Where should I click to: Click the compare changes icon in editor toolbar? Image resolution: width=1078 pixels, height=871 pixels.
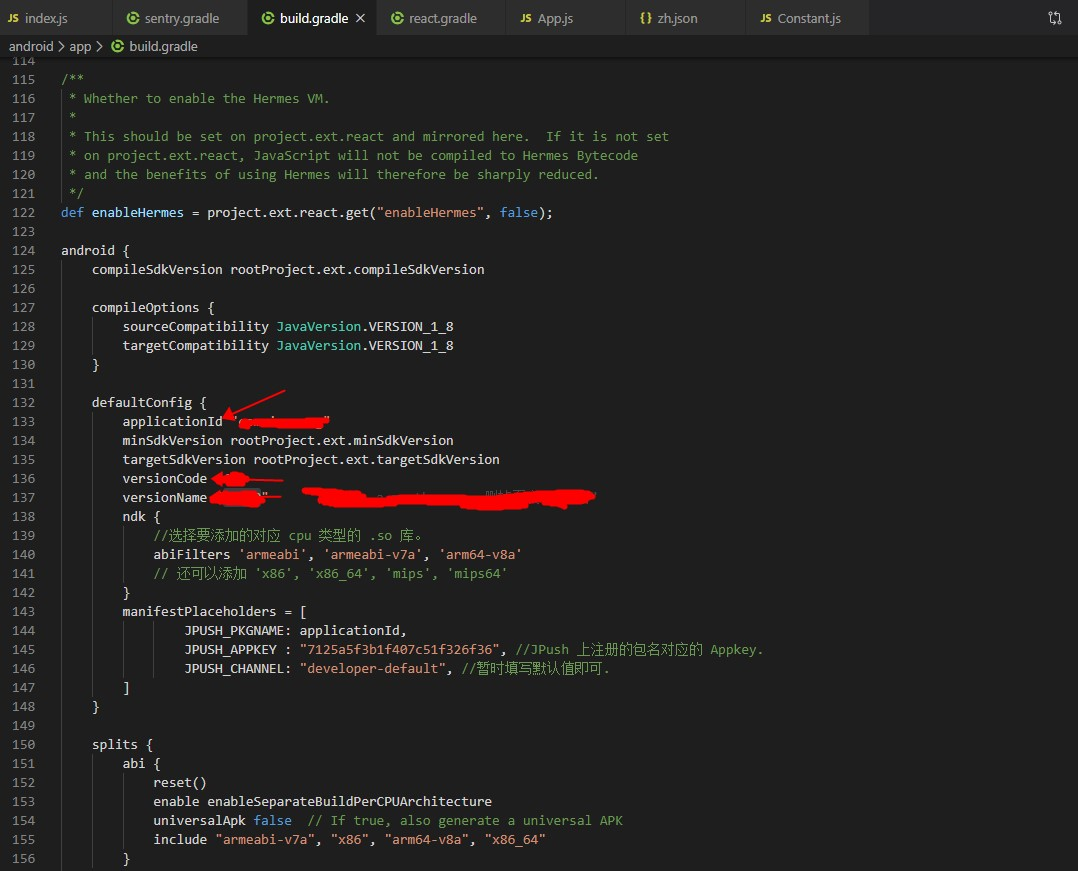[x=1055, y=19]
